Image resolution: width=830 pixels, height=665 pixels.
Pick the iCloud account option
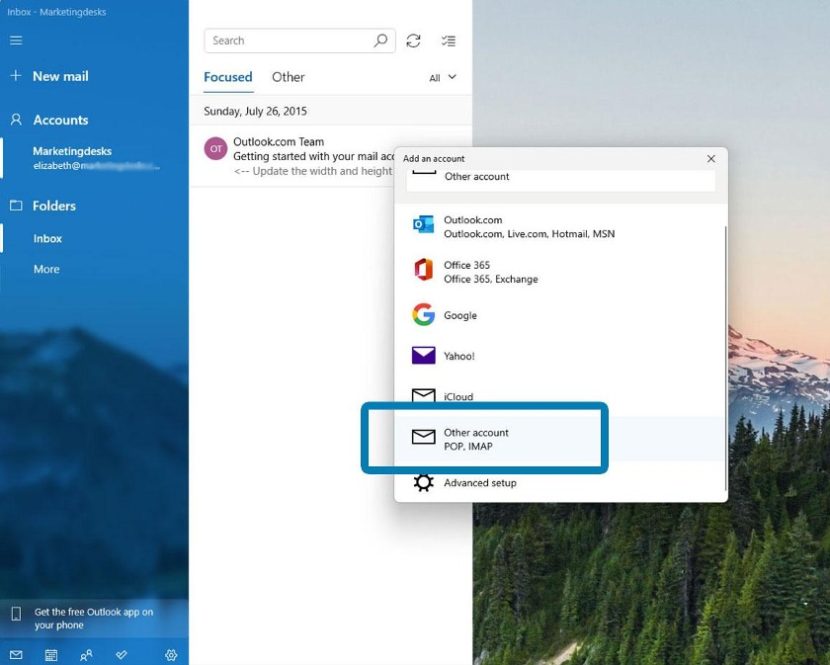point(457,396)
